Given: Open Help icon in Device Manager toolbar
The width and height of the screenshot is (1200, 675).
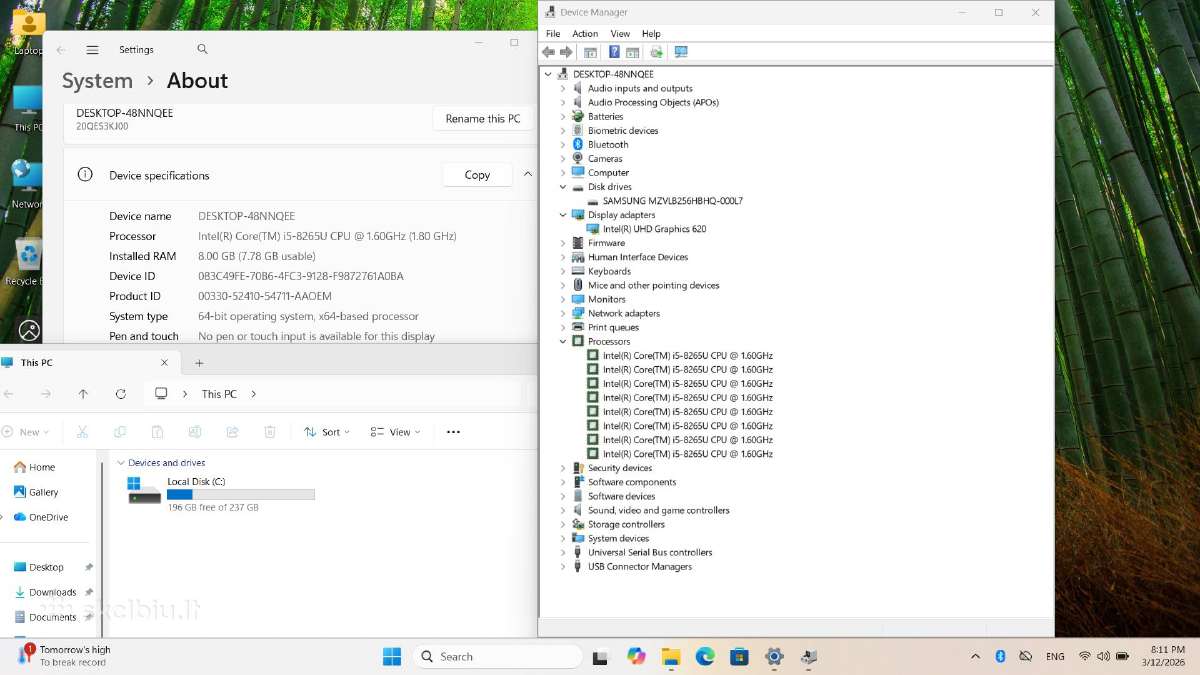Looking at the screenshot, I should 614,52.
